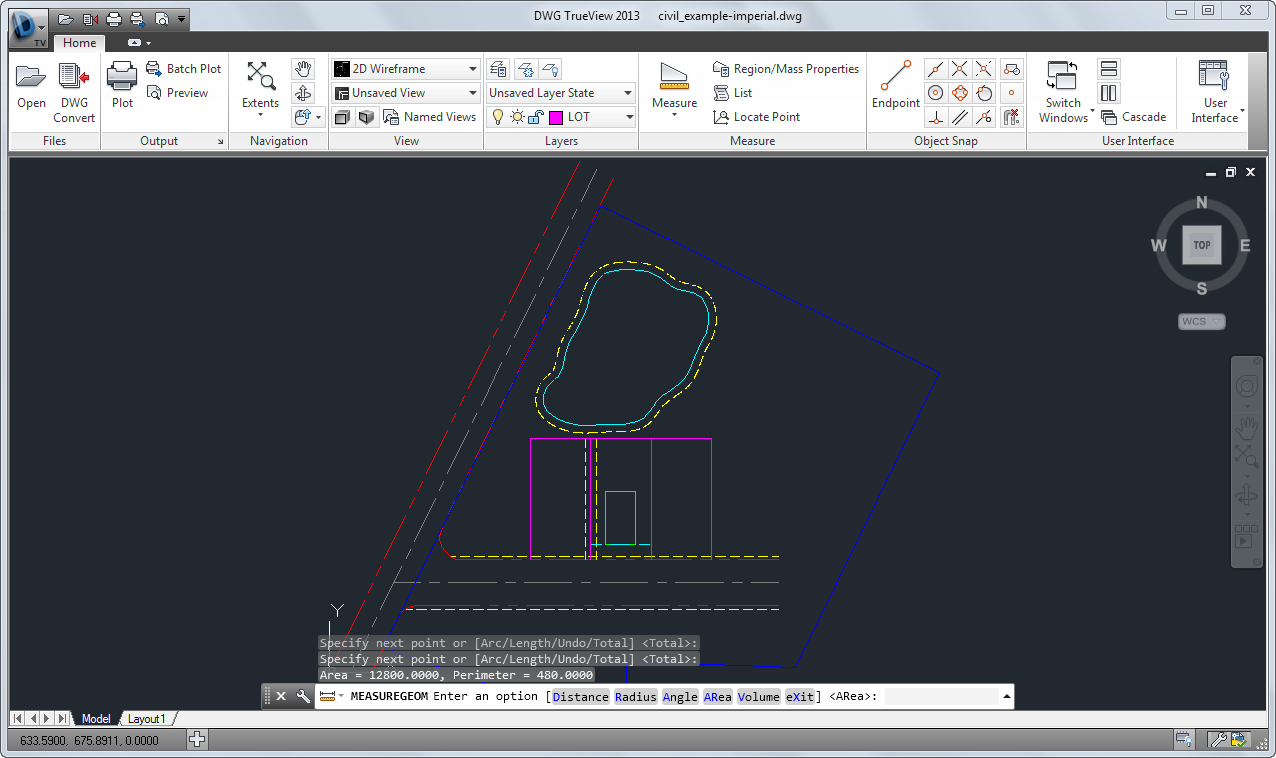Toggle the layer lock padlock icon

point(535,117)
